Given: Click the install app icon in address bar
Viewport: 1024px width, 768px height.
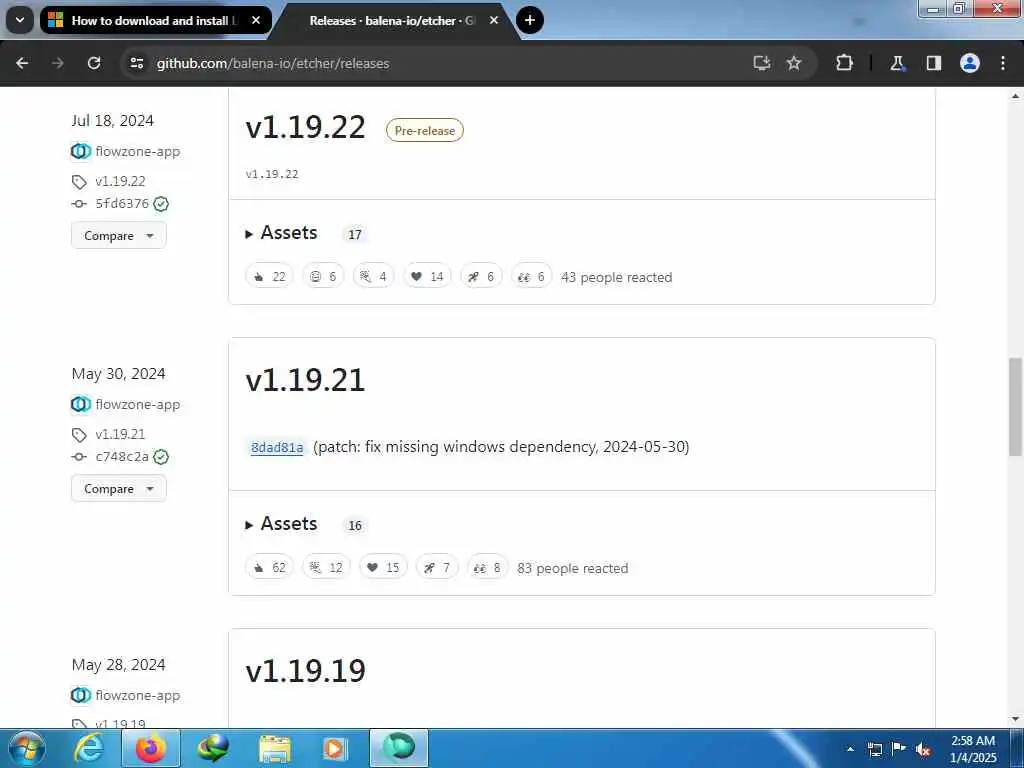Looking at the screenshot, I should [761, 63].
